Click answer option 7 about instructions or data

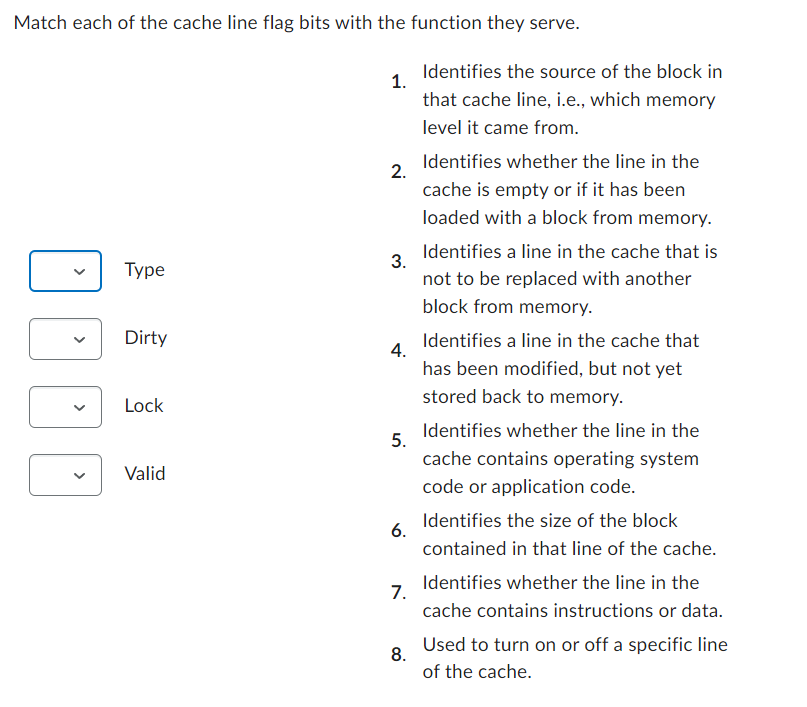pos(571,596)
